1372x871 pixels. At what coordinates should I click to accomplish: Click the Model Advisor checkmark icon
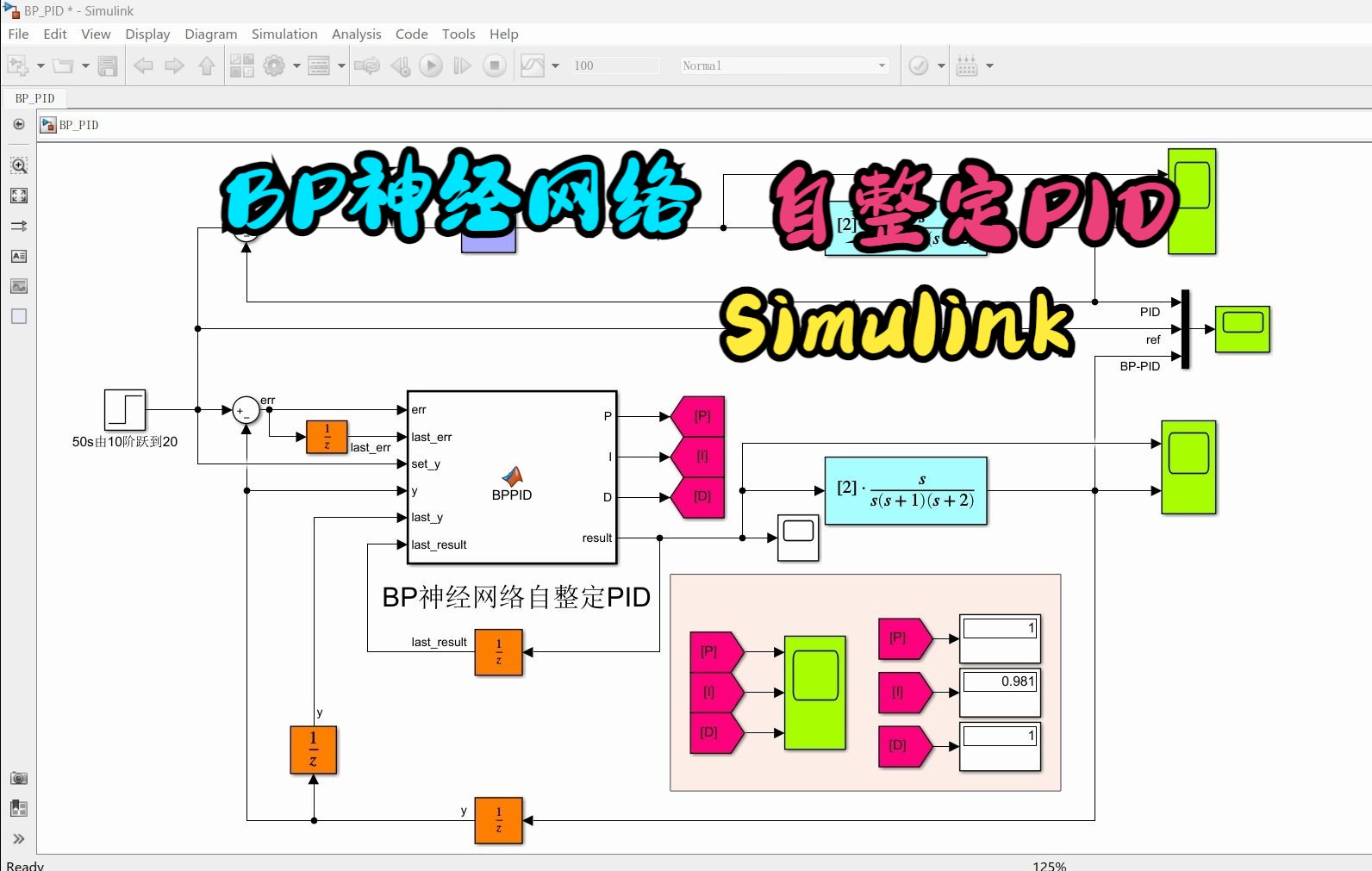919,65
